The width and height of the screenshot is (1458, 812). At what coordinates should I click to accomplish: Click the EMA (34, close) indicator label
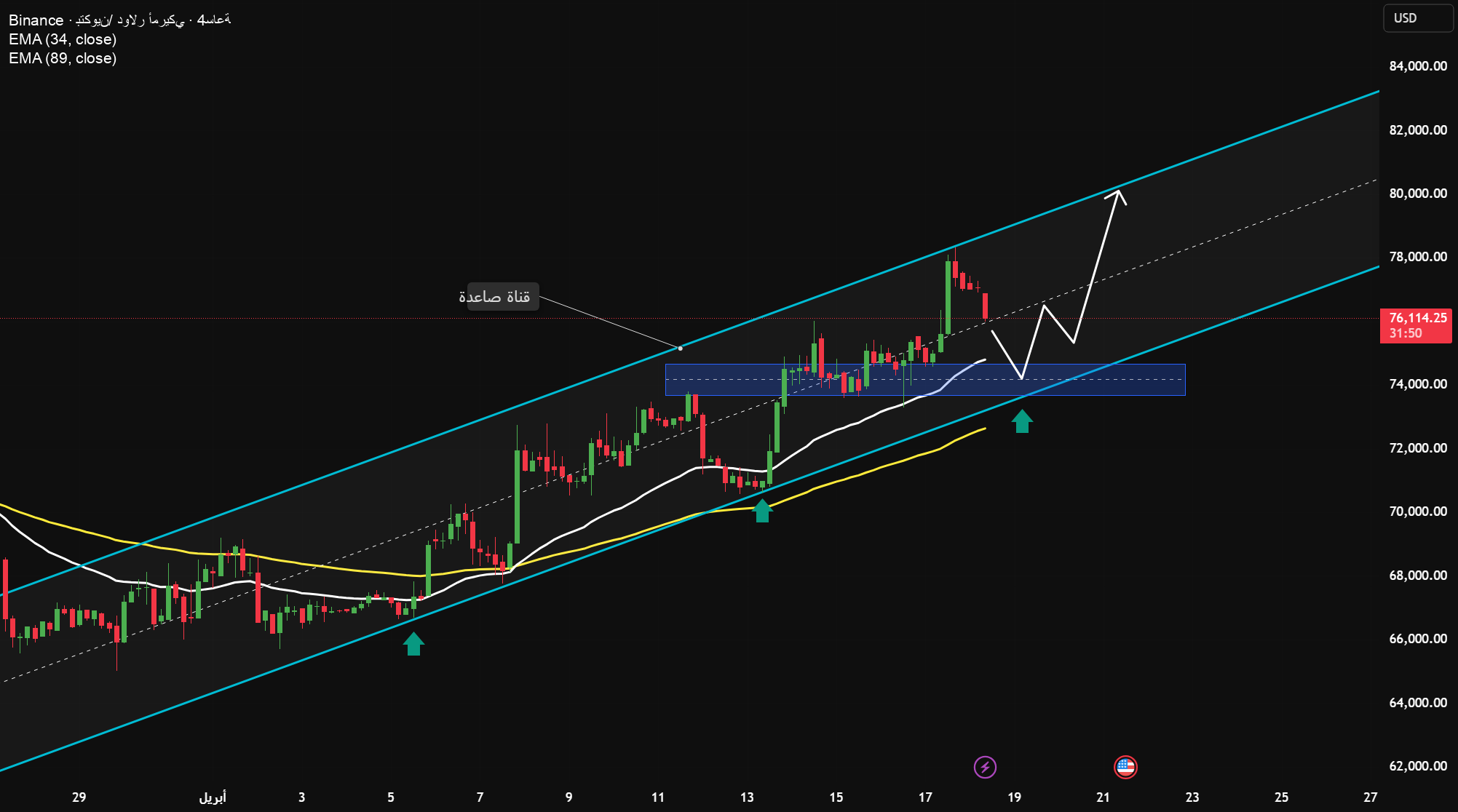click(63, 39)
